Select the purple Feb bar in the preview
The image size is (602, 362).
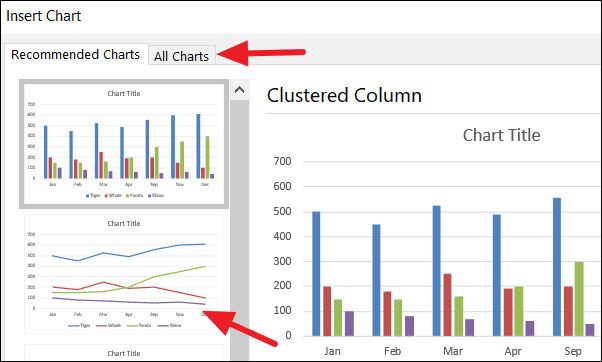click(x=410, y=326)
